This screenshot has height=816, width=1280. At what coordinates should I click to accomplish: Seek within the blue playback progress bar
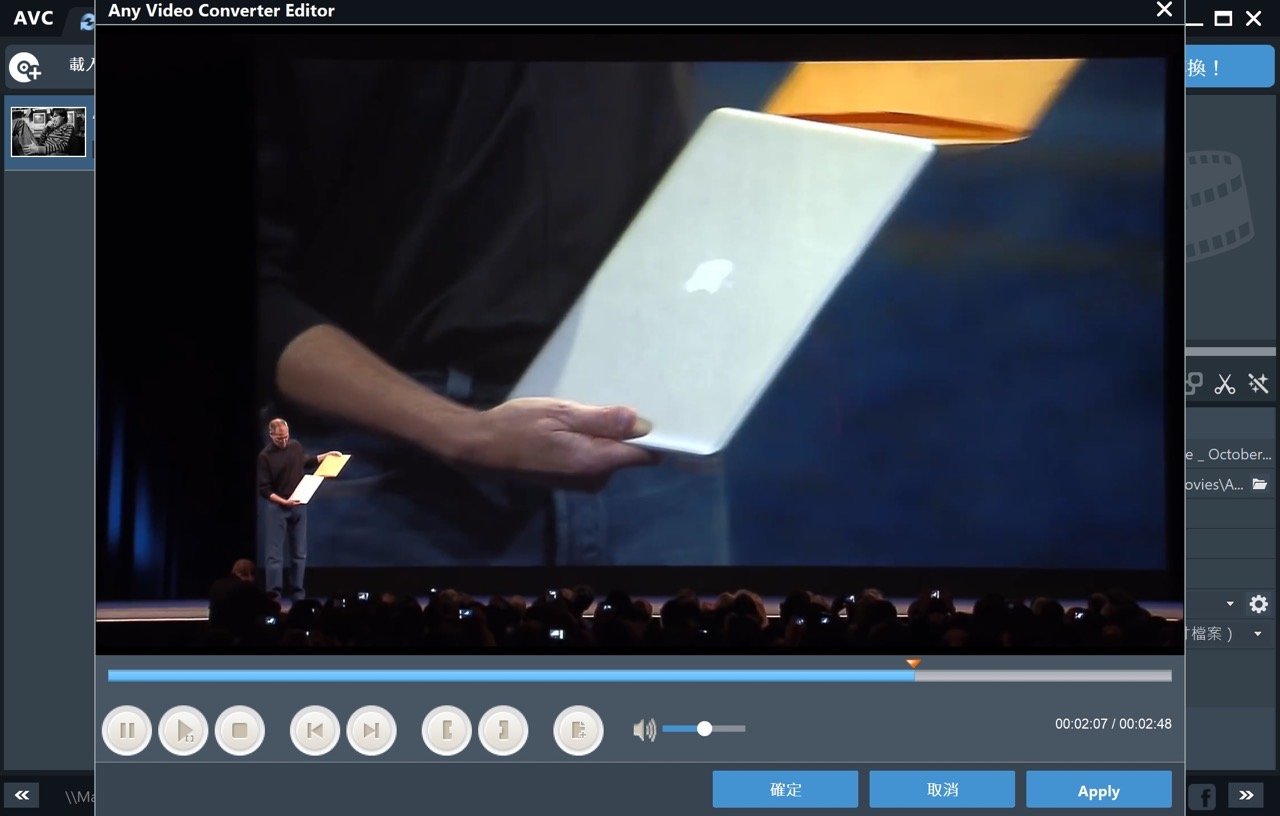tap(639, 676)
